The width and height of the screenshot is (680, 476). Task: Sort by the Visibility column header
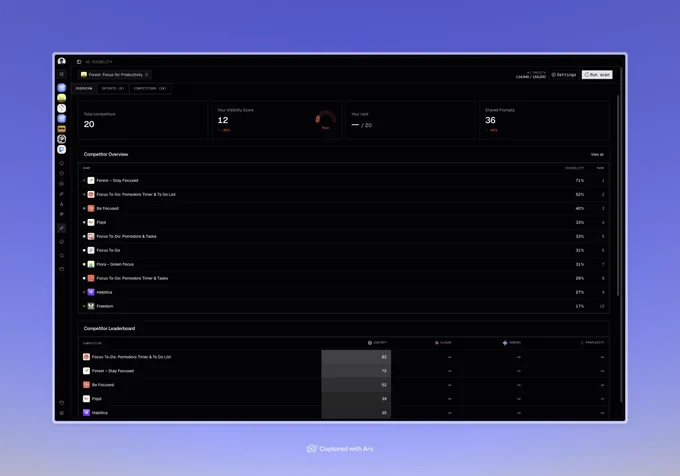pyautogui.click(x=574, y=168)
